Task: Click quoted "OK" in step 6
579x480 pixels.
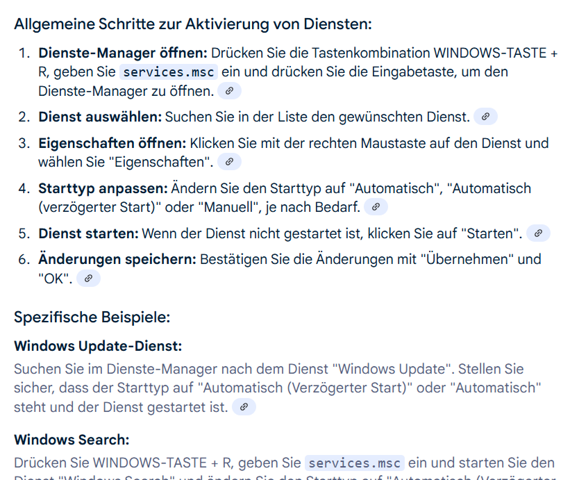Action: pyautogui.click(x=55, y=279)
